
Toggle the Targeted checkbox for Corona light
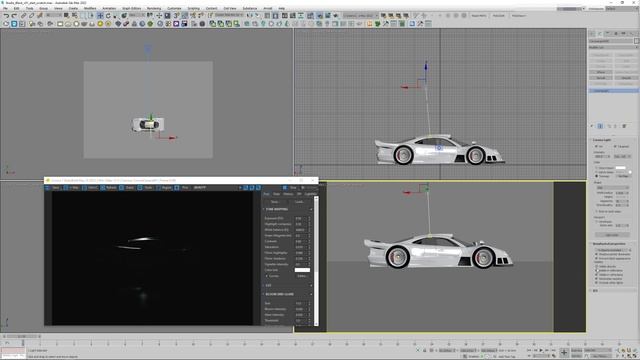tap(615, 147)
